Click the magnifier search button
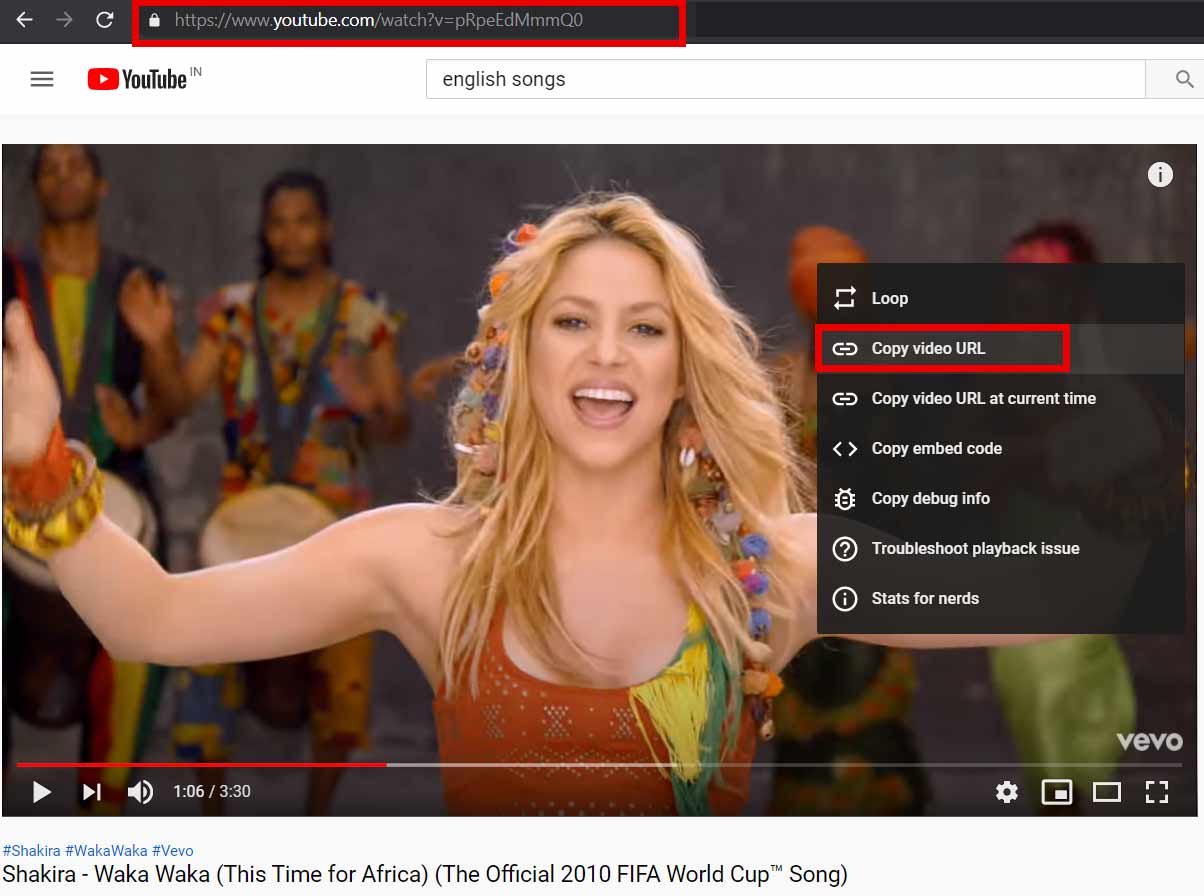 click(x=1184, y=79)
